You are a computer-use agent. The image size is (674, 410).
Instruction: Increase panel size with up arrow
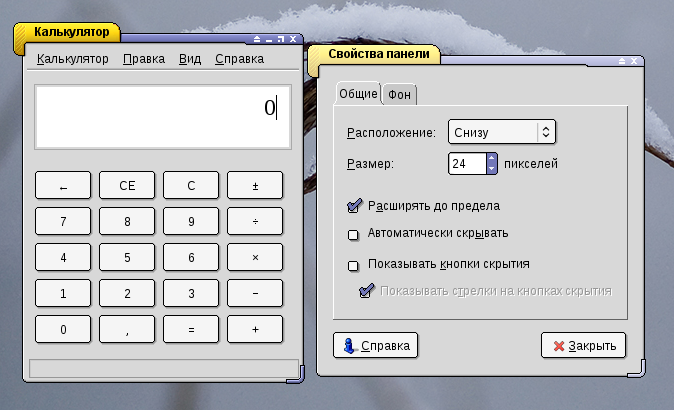[492, 158]
